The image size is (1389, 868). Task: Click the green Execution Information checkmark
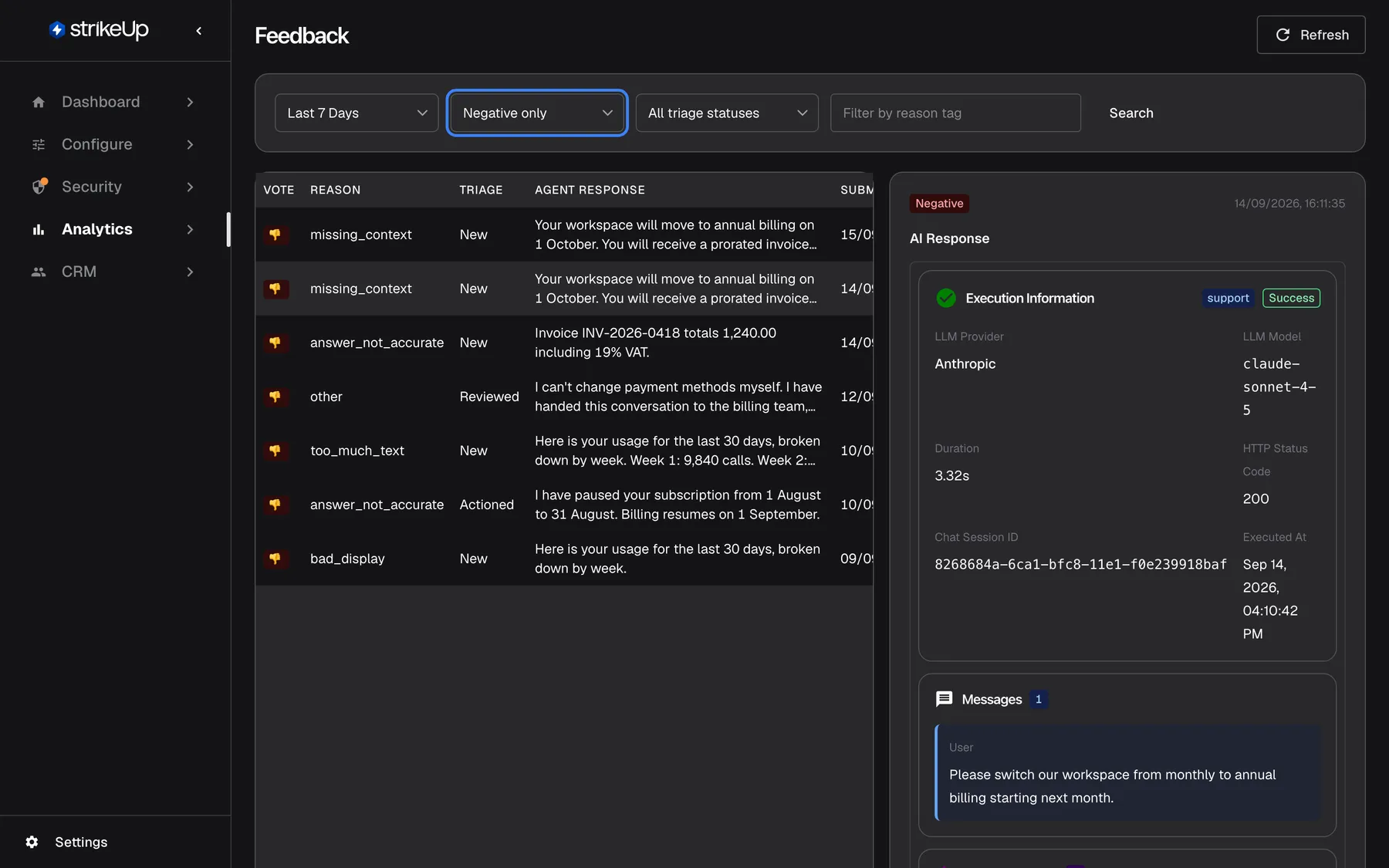tap(946, 298)
